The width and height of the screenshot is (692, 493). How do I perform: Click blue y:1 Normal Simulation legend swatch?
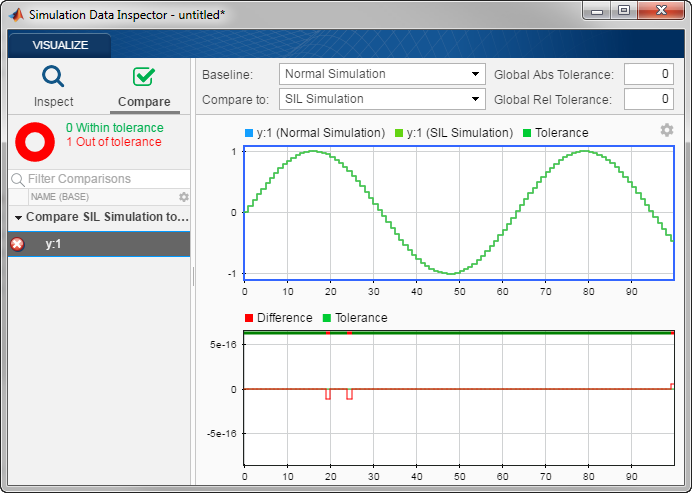pyautogui.click(x=249, y=133)
